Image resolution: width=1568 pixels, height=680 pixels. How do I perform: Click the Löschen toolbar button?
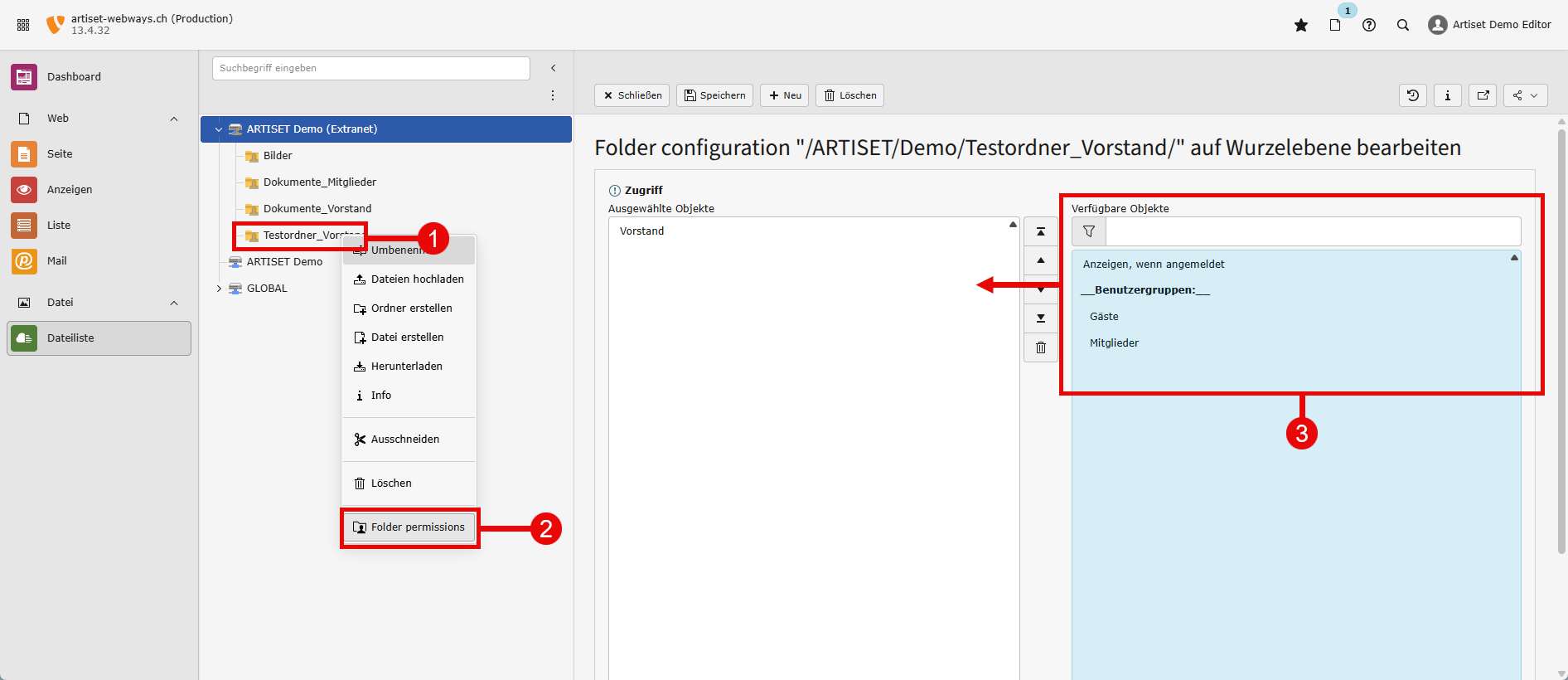pyautogui.click(x=849, y=95)
